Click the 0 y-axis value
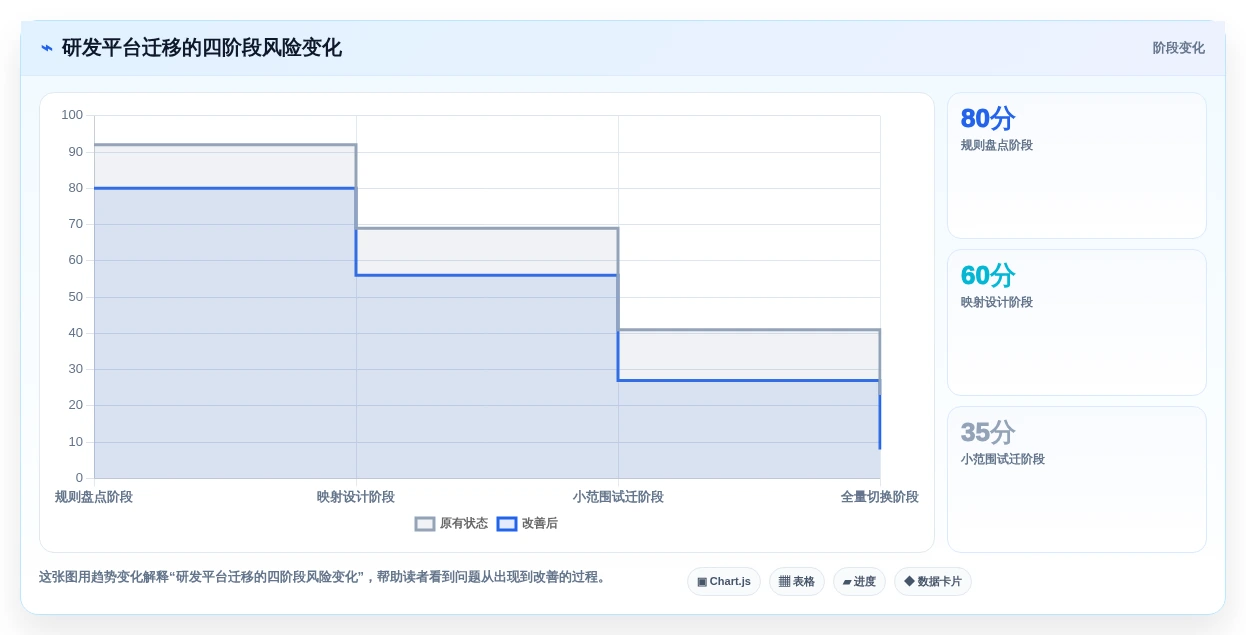Screen dimensions: 1246x635 point(80,478)
